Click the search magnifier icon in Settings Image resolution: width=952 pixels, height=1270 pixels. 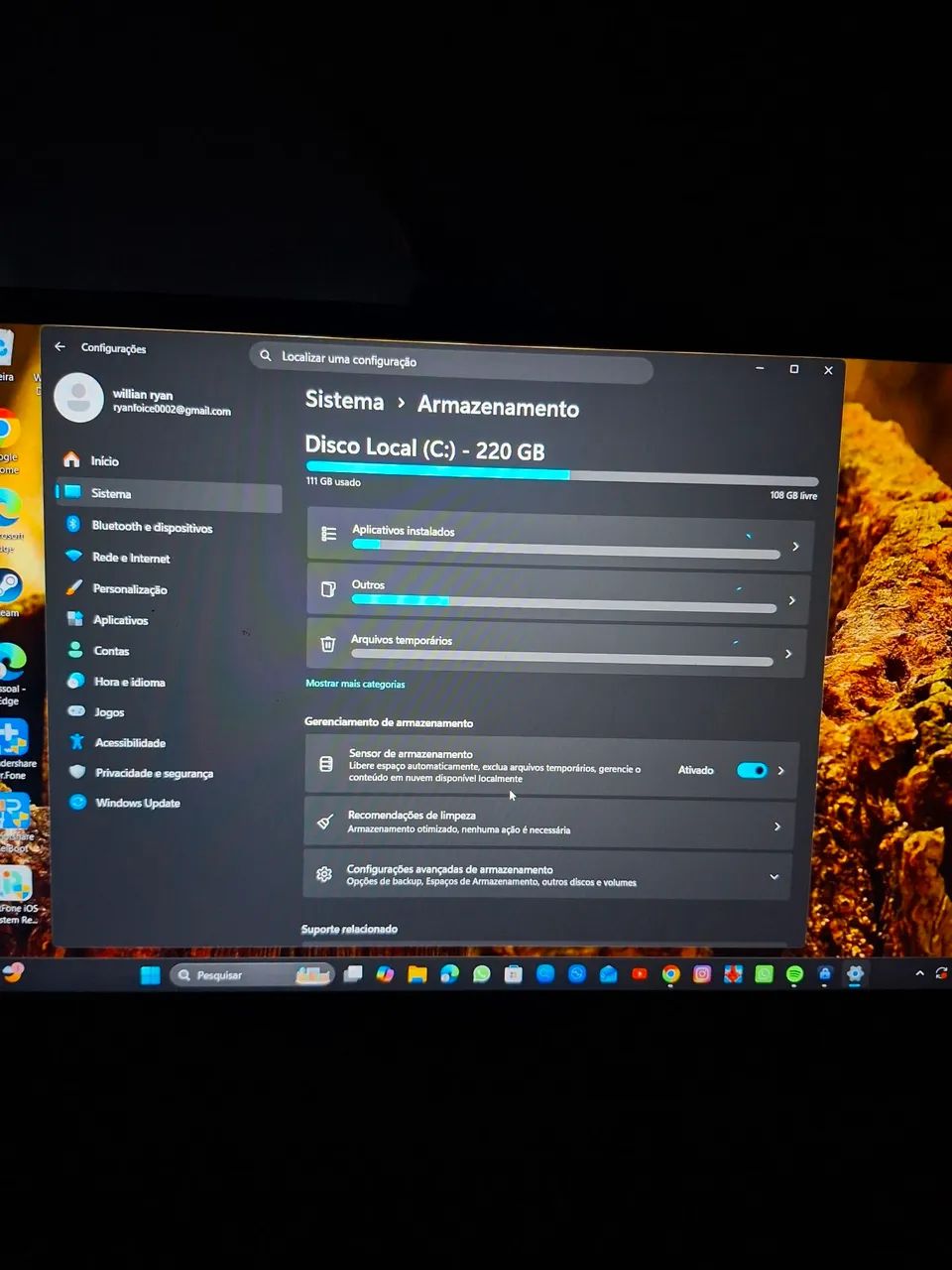click(x=266, y=355)
